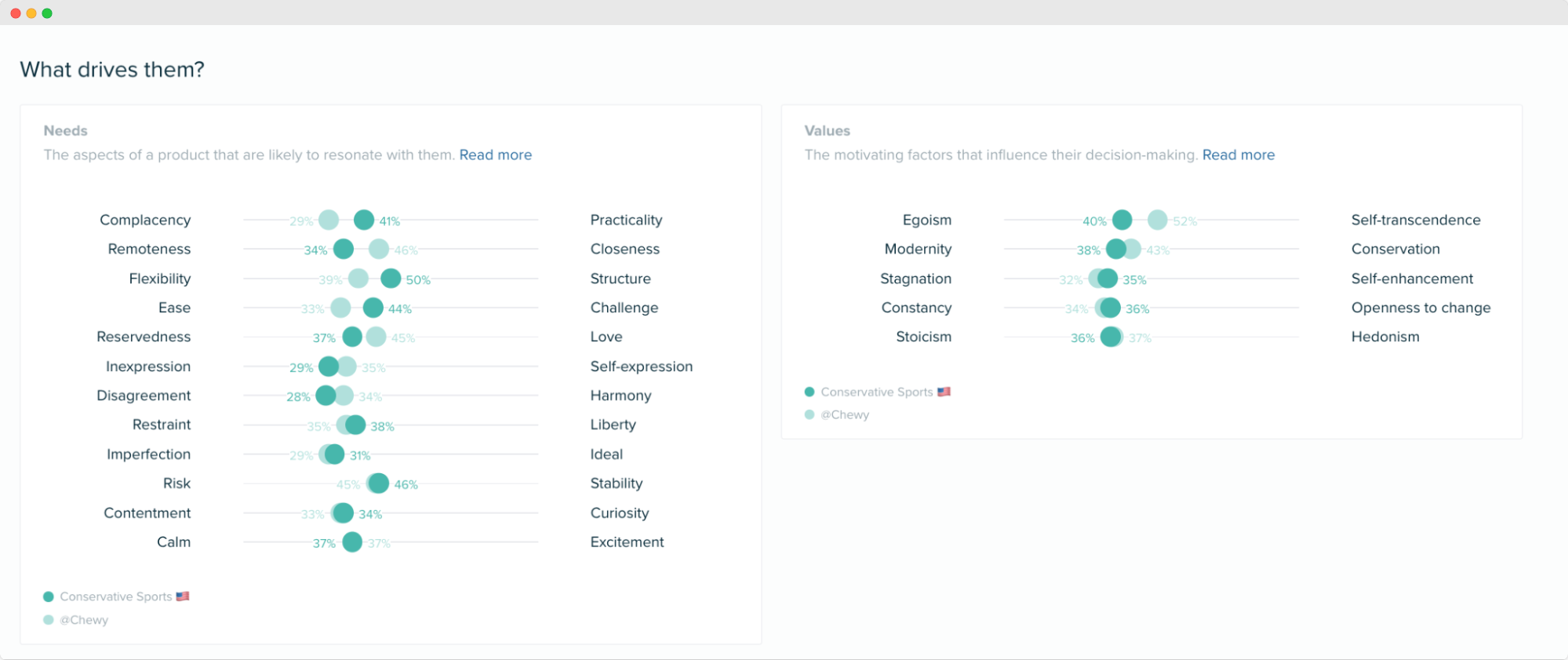
Task: Click the 46% dot on Risk row
Action: (x=378, y=483)
